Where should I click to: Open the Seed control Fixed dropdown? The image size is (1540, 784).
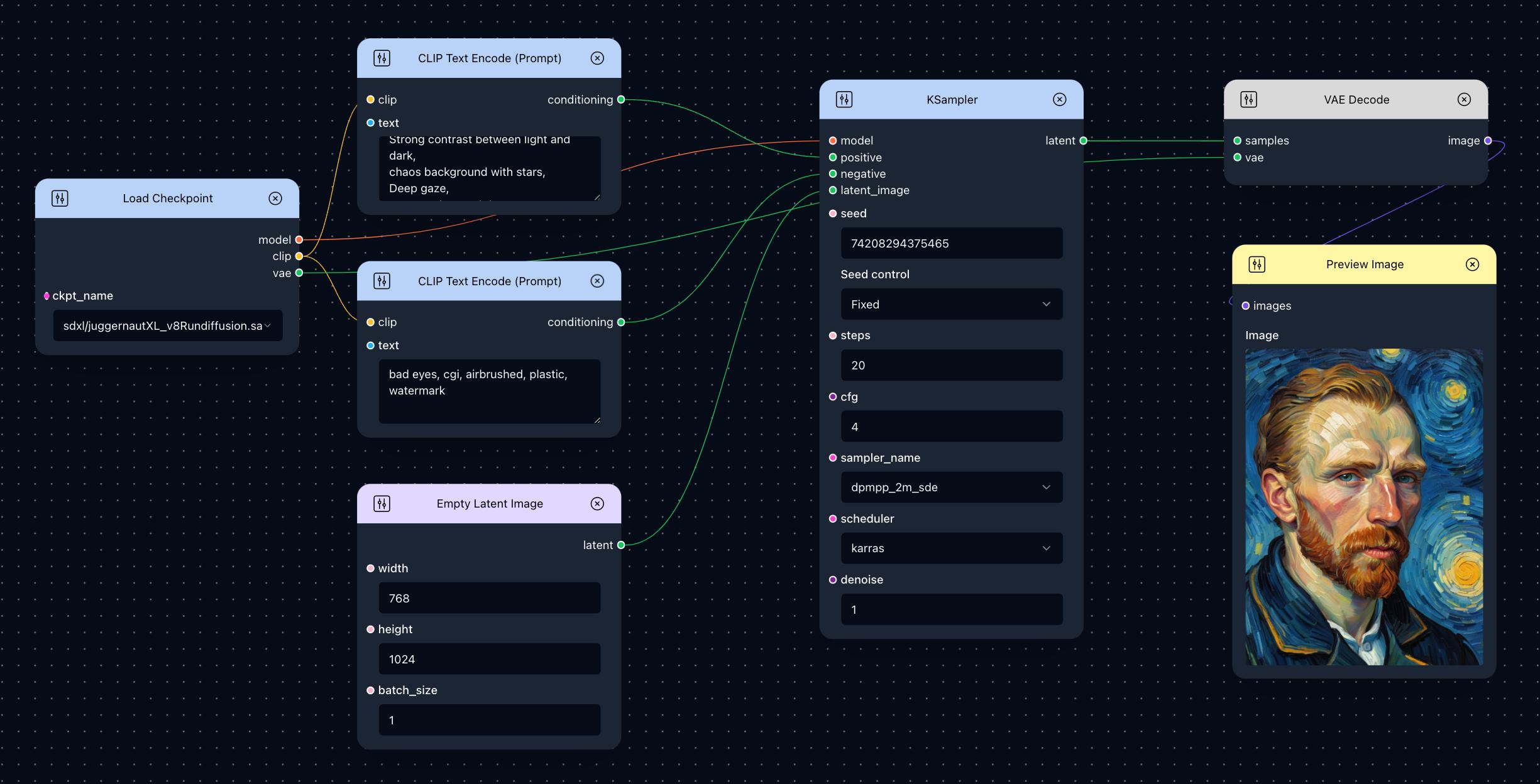point(951,305)
